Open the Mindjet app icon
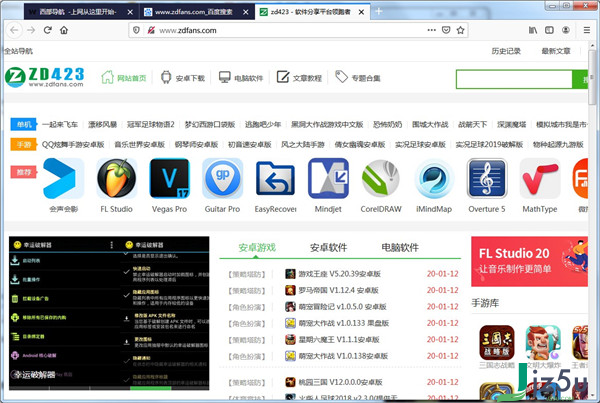The height and width of the screenshot is (403, 600). coord(328,178)
